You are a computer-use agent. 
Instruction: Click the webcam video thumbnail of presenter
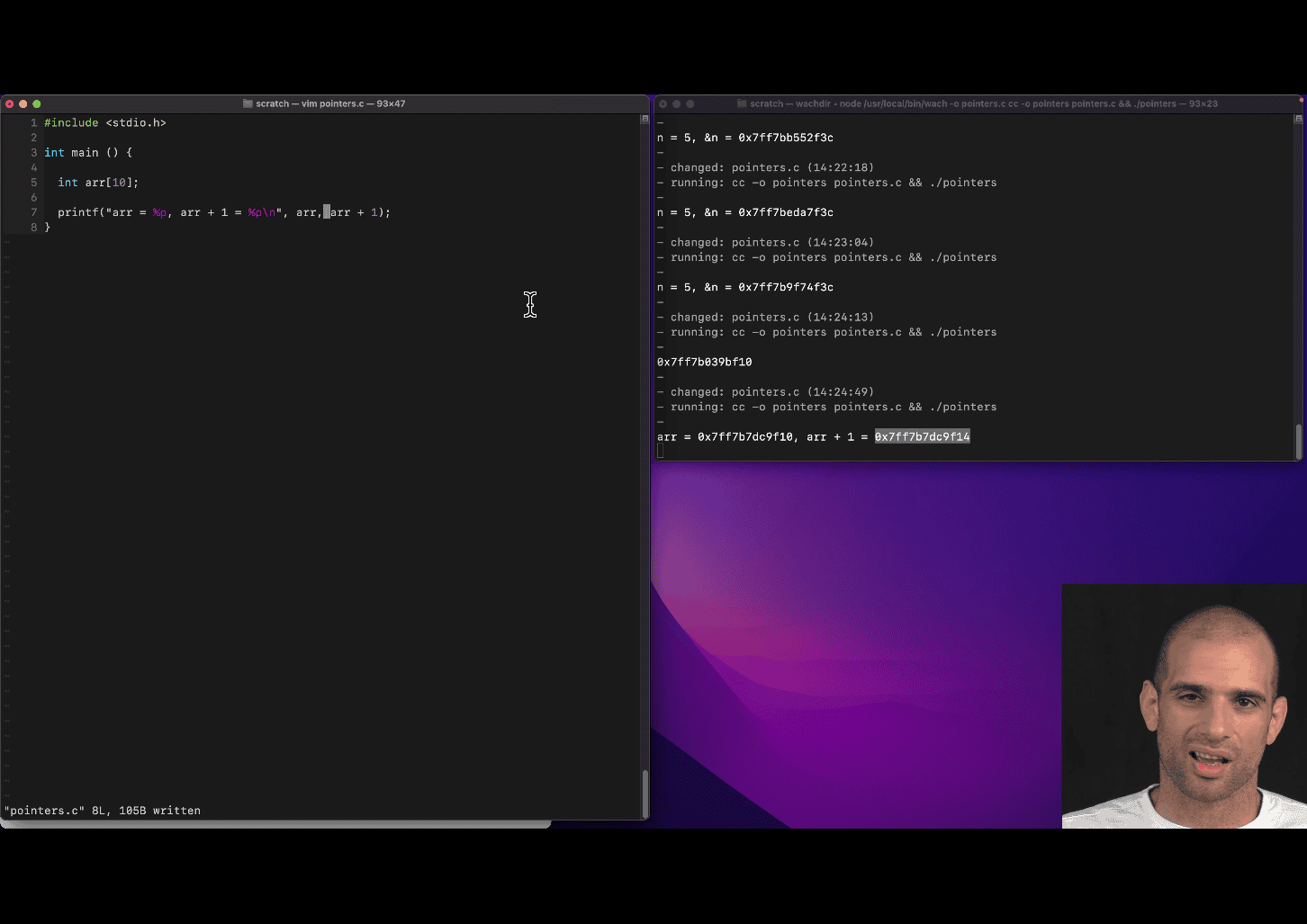tap(1184, 705)
